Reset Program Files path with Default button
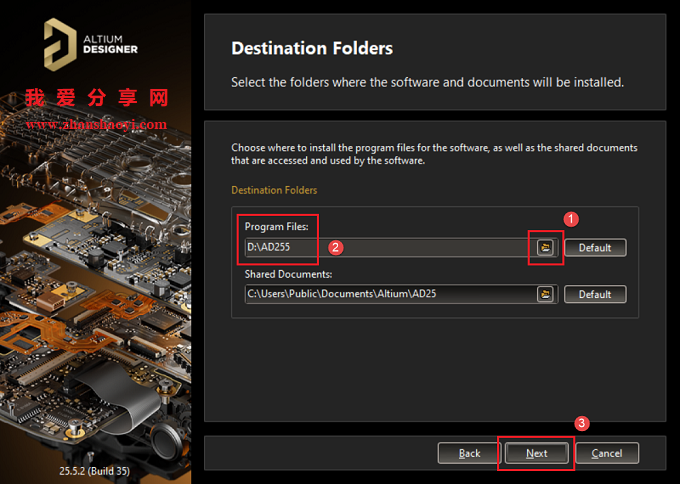The width and height of the screenshot is (680, 484). (x=595, y=248)
